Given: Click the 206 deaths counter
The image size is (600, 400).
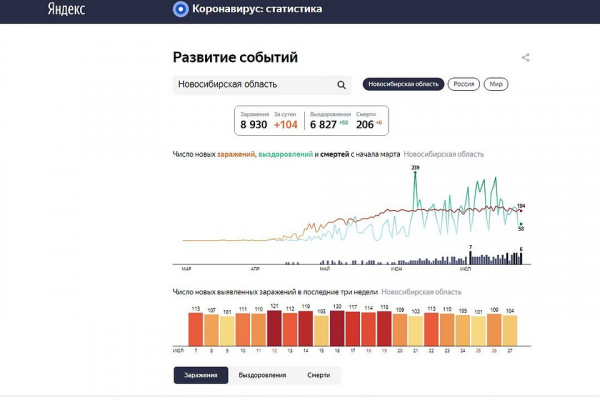Looking at the screenshot, I should pos(364,125).
